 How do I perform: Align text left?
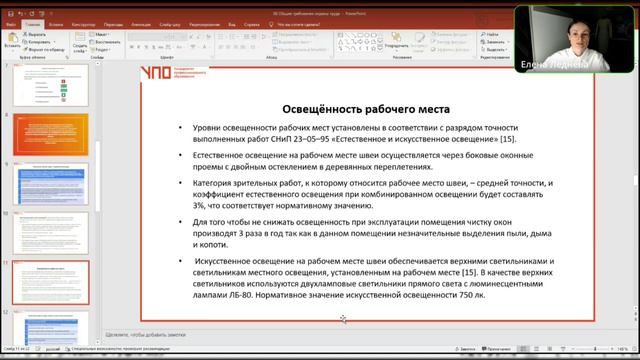220,47
